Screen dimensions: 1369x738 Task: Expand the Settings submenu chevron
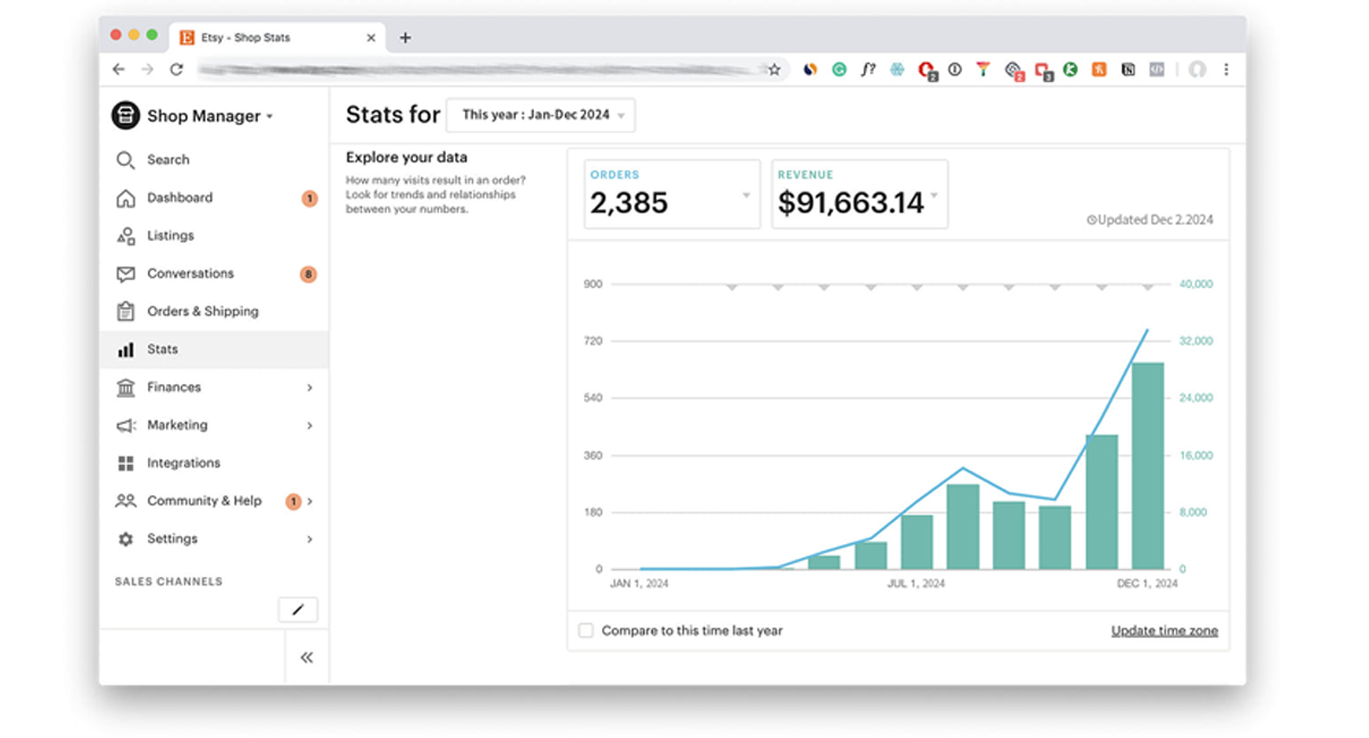310,540
